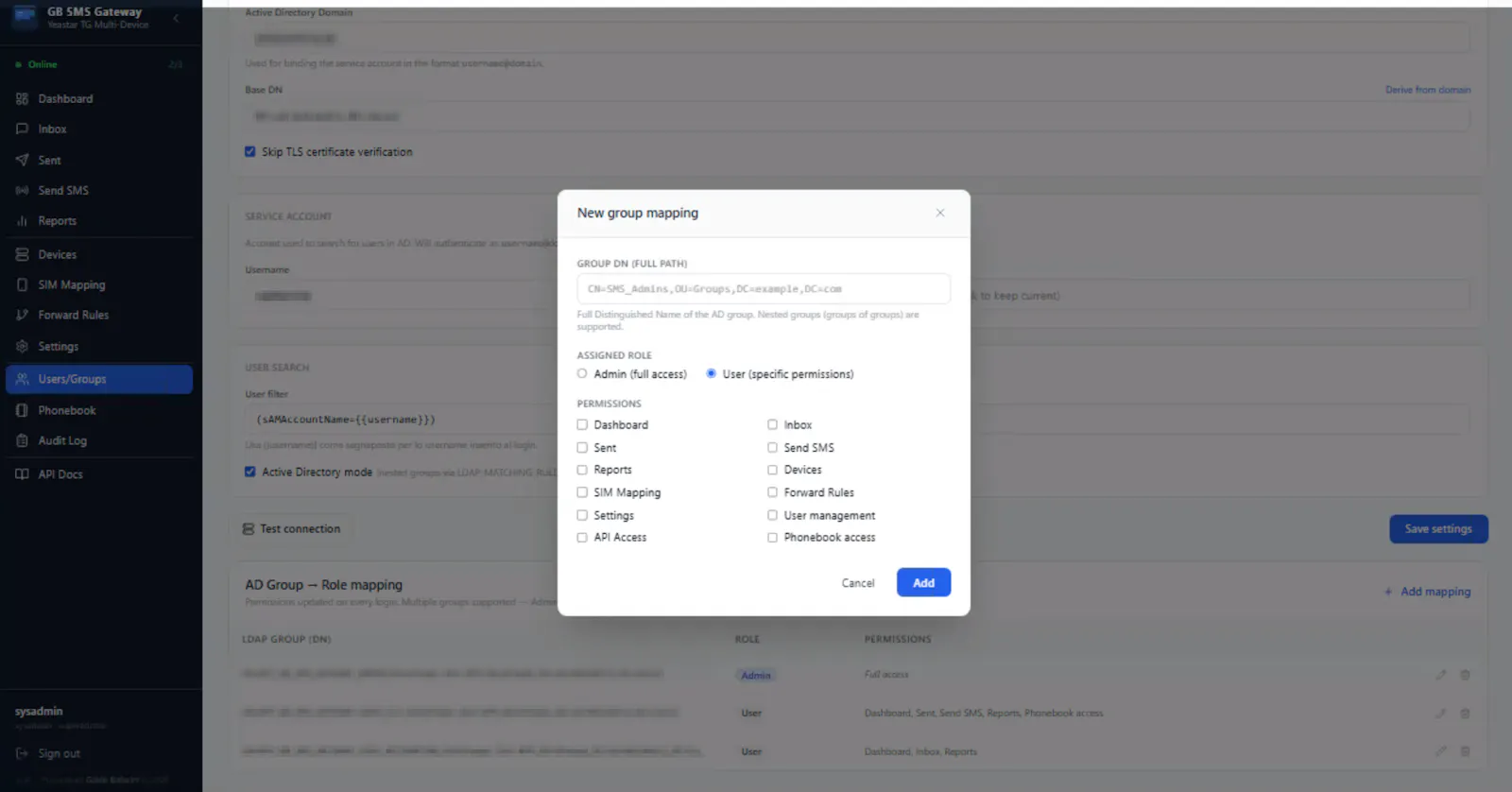The width and height of the screenshot is (1512, 792).
Task: Edit the Admin Full access mapping row
Action: (x=1441, y=675)
